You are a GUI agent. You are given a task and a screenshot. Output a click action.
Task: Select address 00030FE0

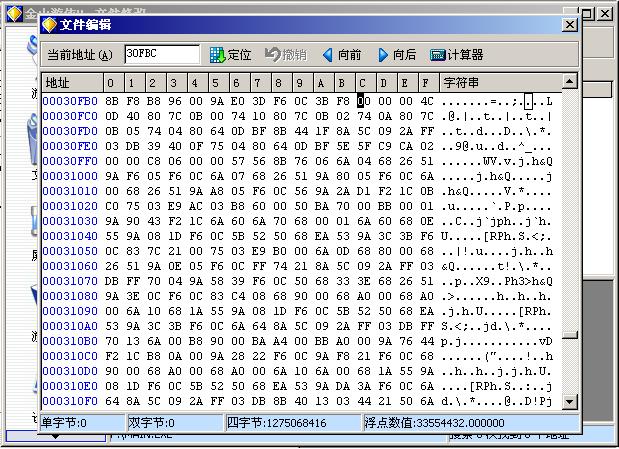70,146
